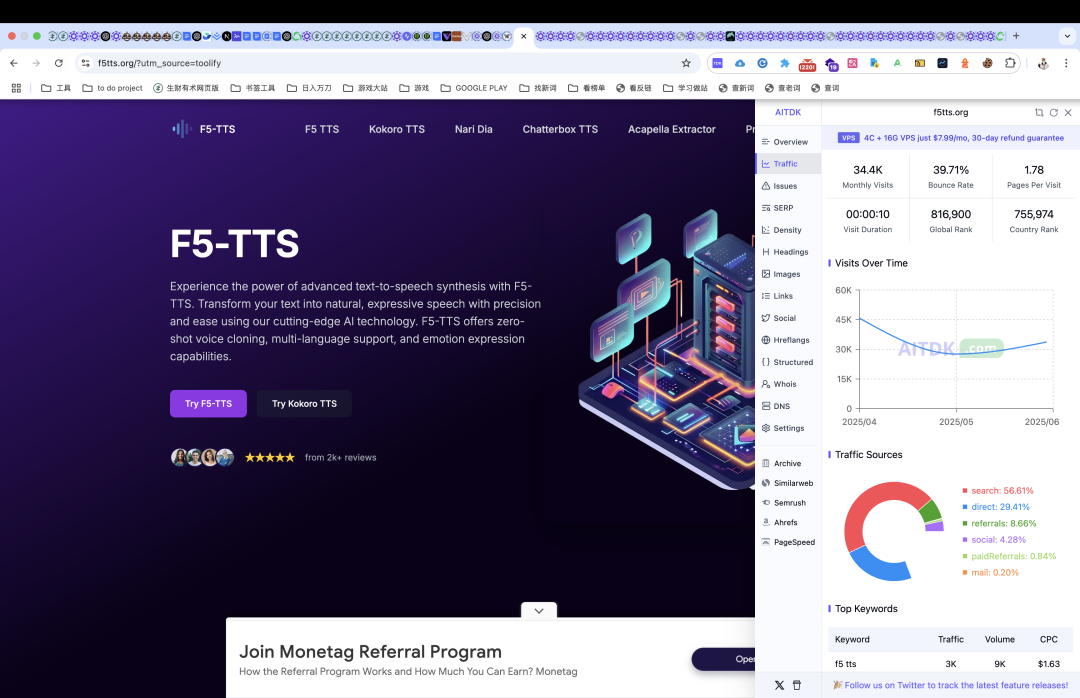Open the Whois tab
Screen dimensions: 1080x698
[x=788, y=384]
